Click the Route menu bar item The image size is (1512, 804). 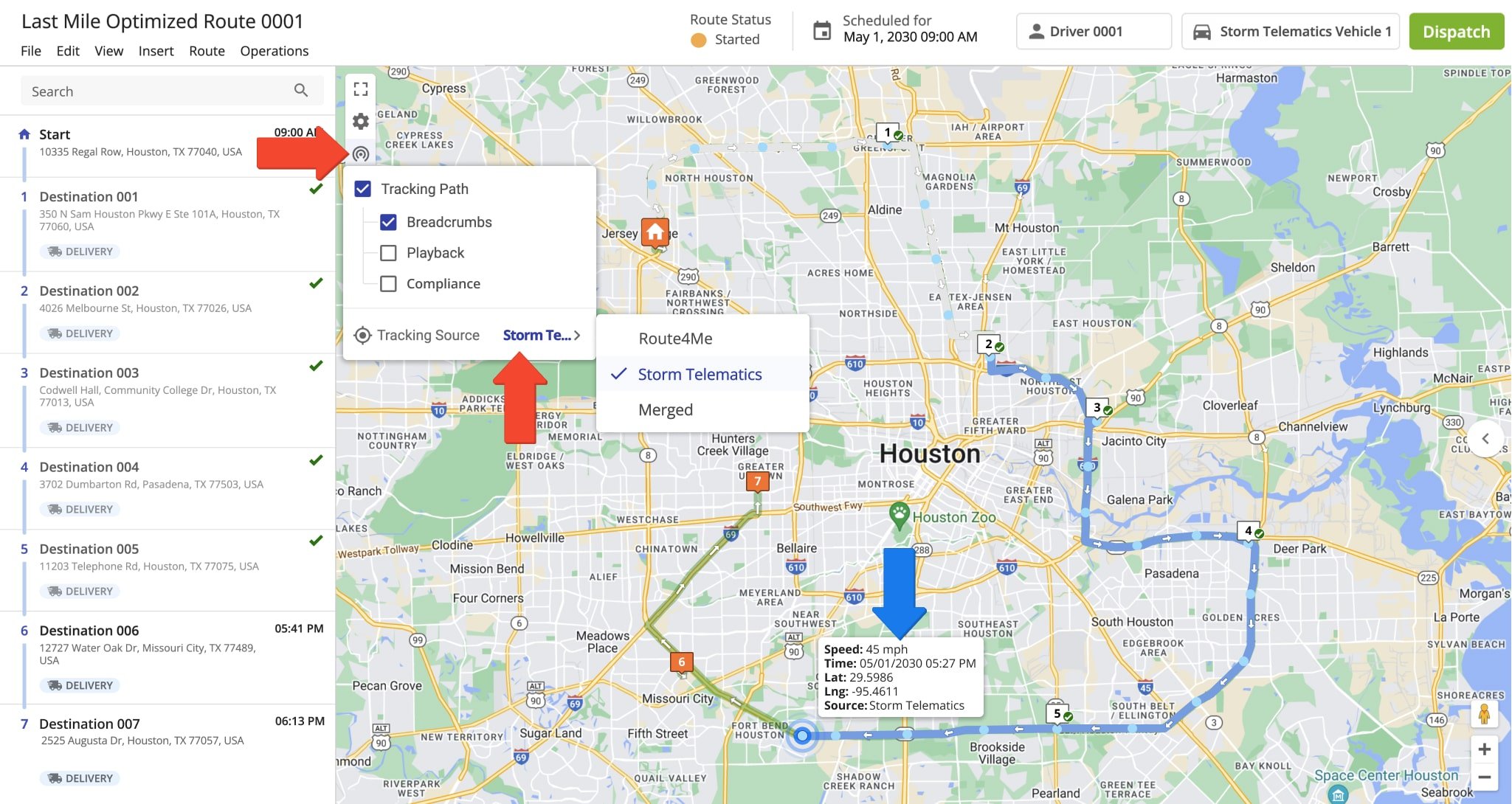click(x=205, y=49)
